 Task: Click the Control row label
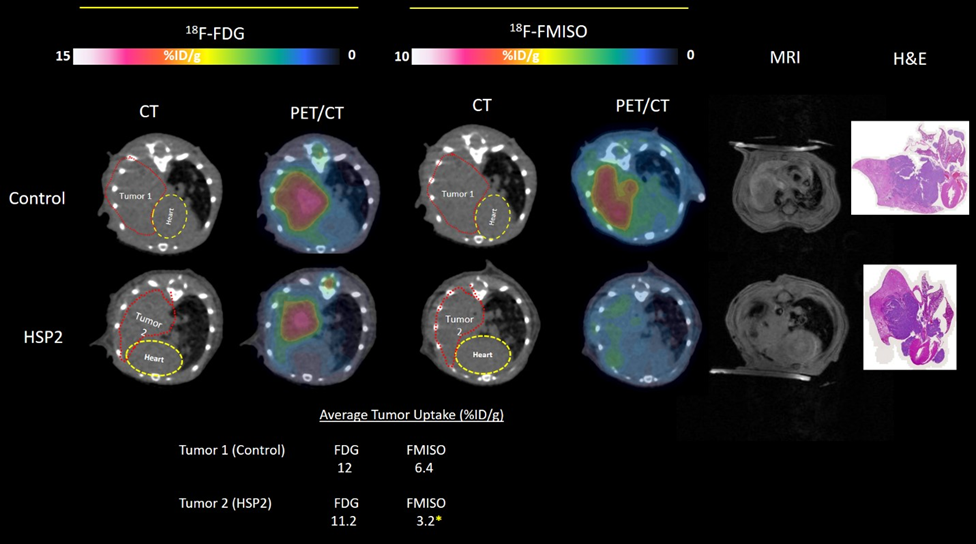[37, 198]
